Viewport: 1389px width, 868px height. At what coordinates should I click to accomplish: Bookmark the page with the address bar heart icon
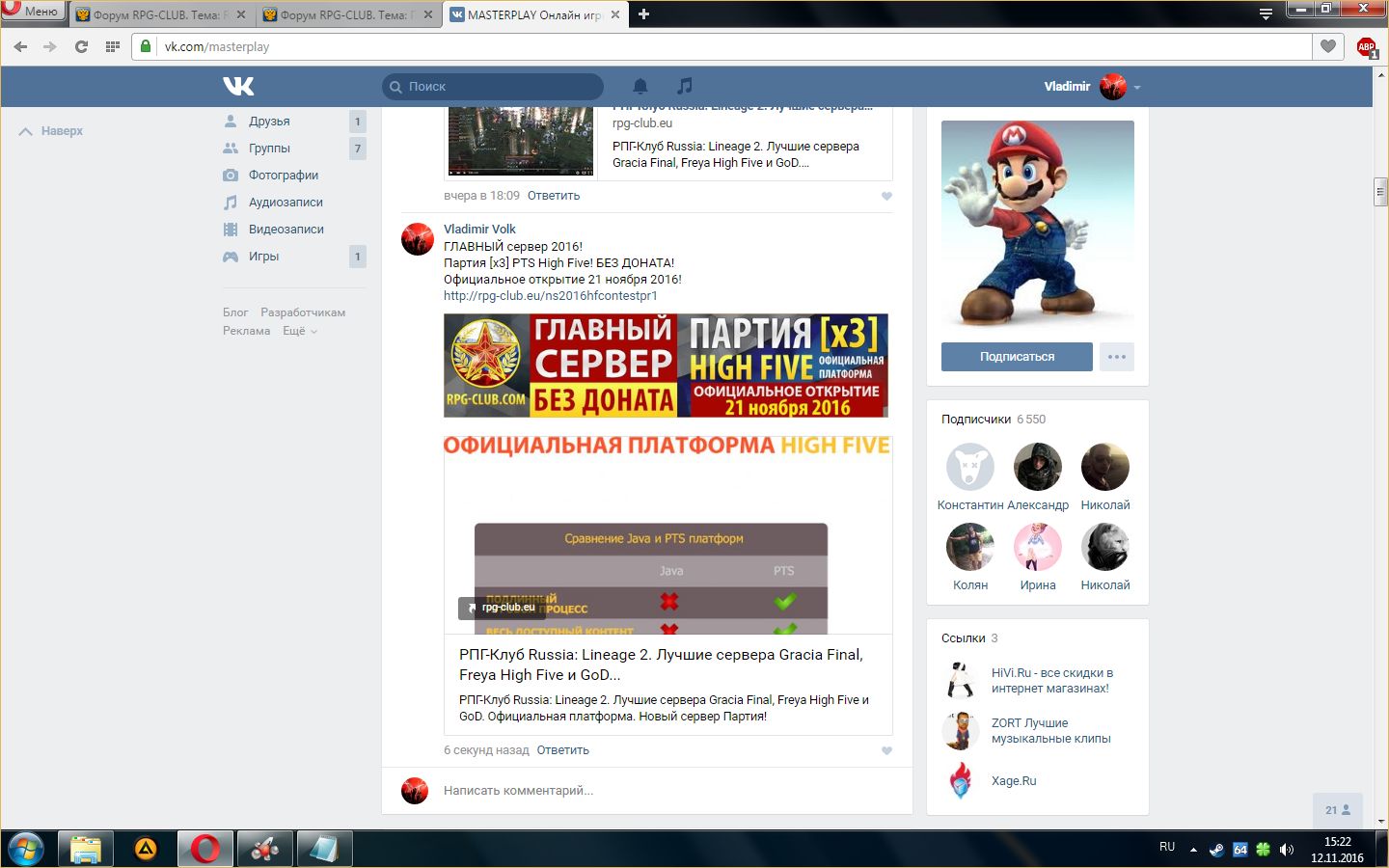(1328, 46)
